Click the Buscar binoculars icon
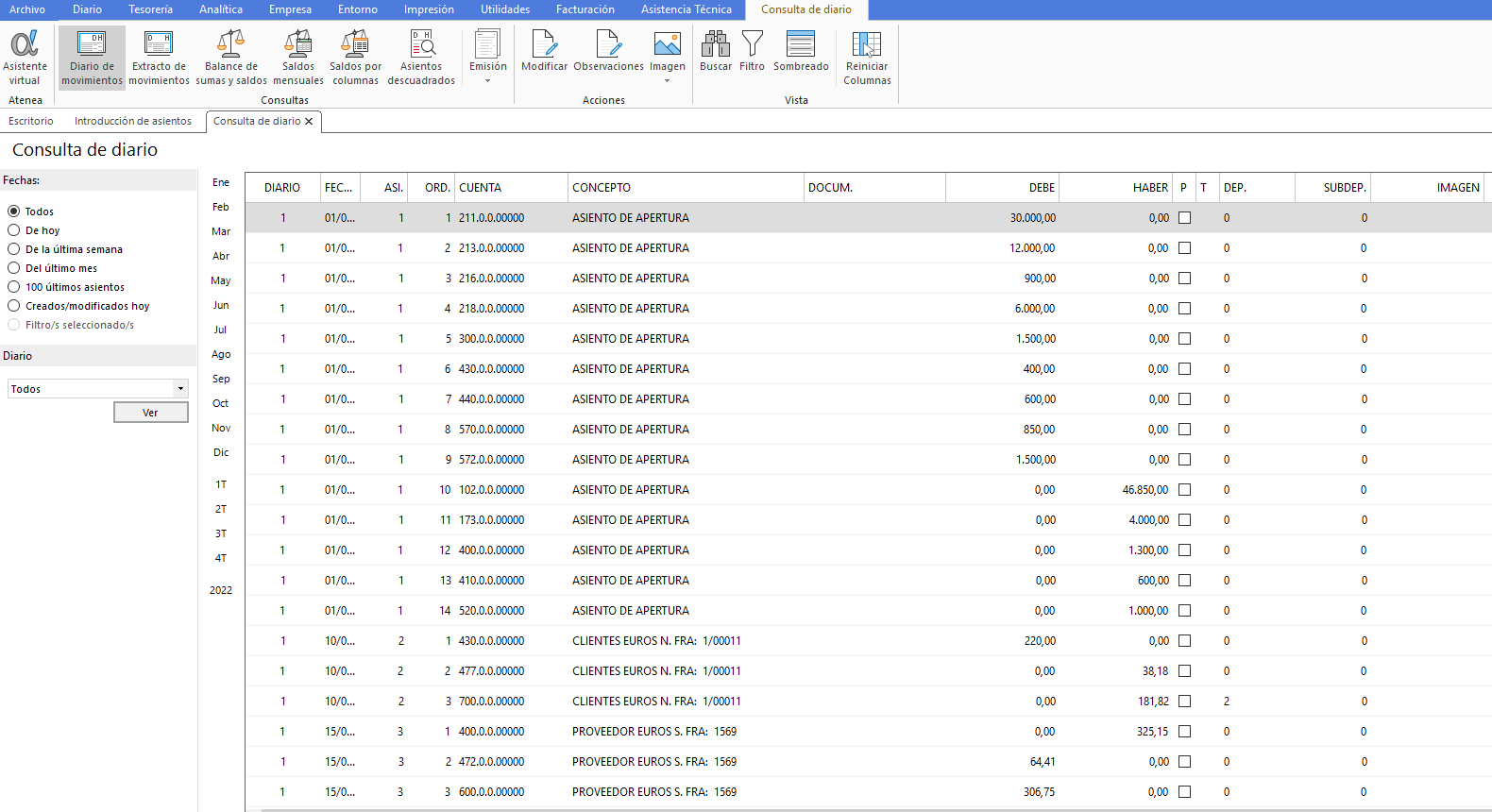The image size is (1492, 812). click(x=716, y=43)
